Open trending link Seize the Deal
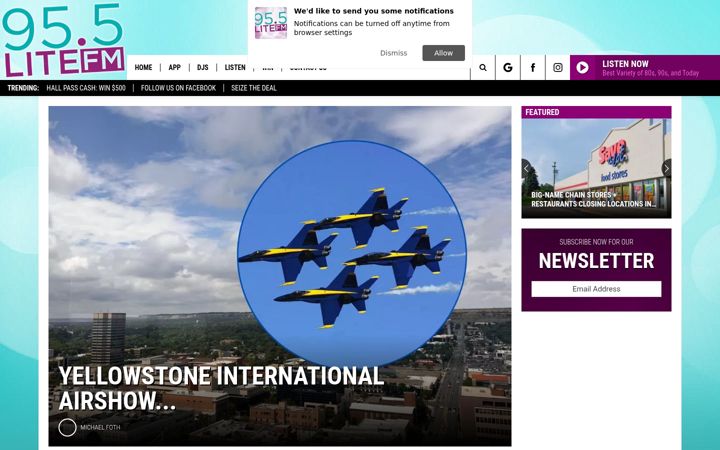 pos(254,88)
